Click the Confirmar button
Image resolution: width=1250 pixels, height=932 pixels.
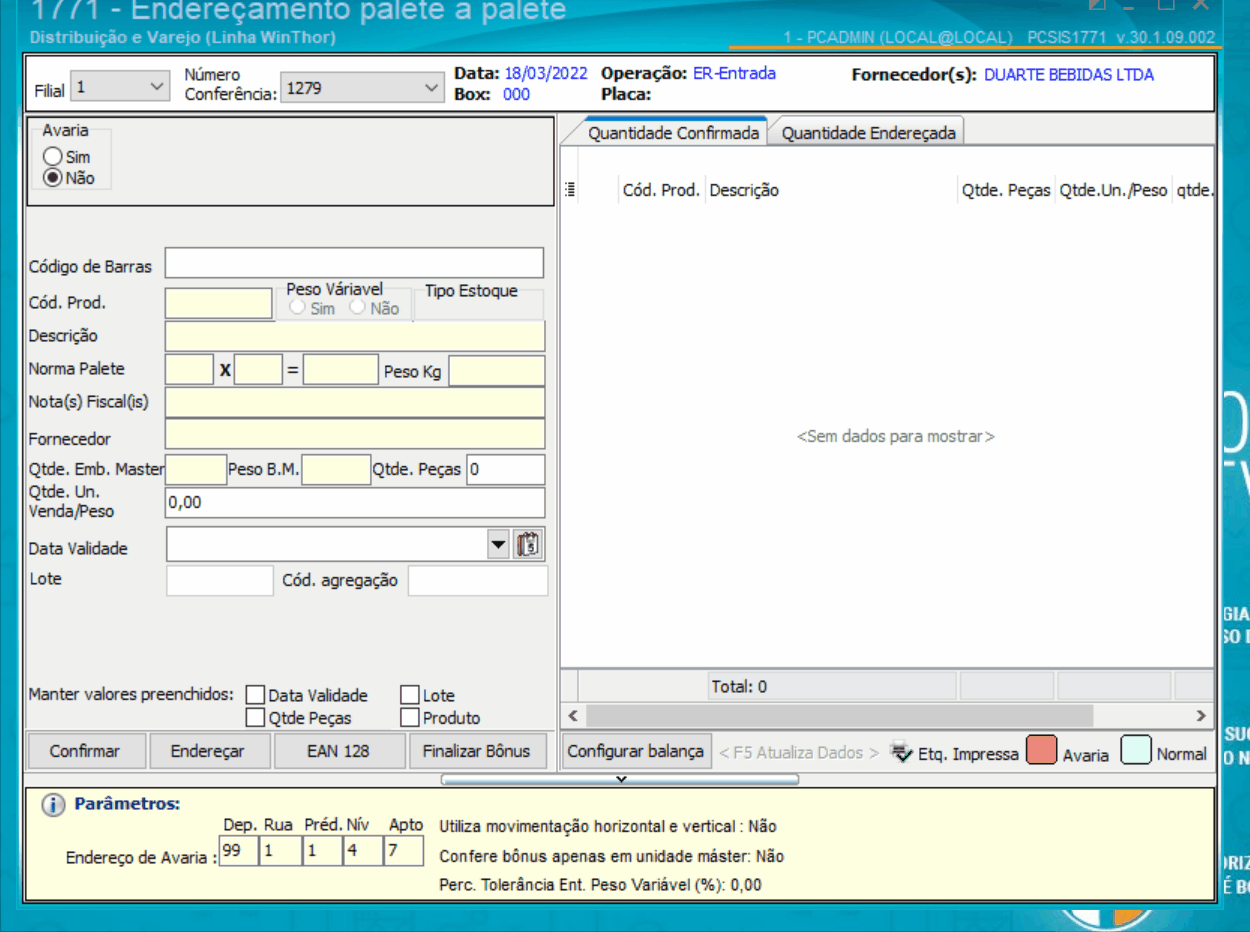tap(85, 751)
